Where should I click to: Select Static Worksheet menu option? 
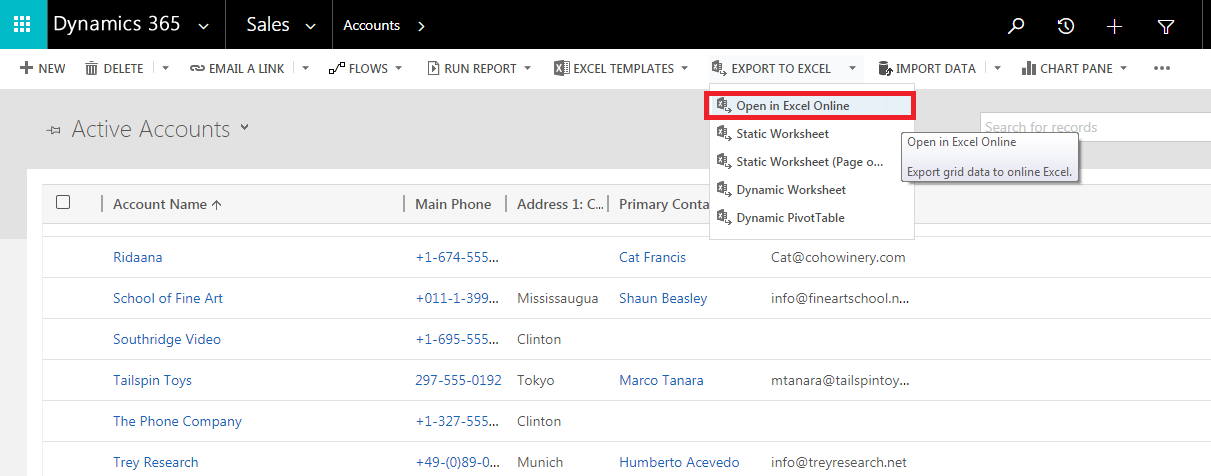pos(811,133)
